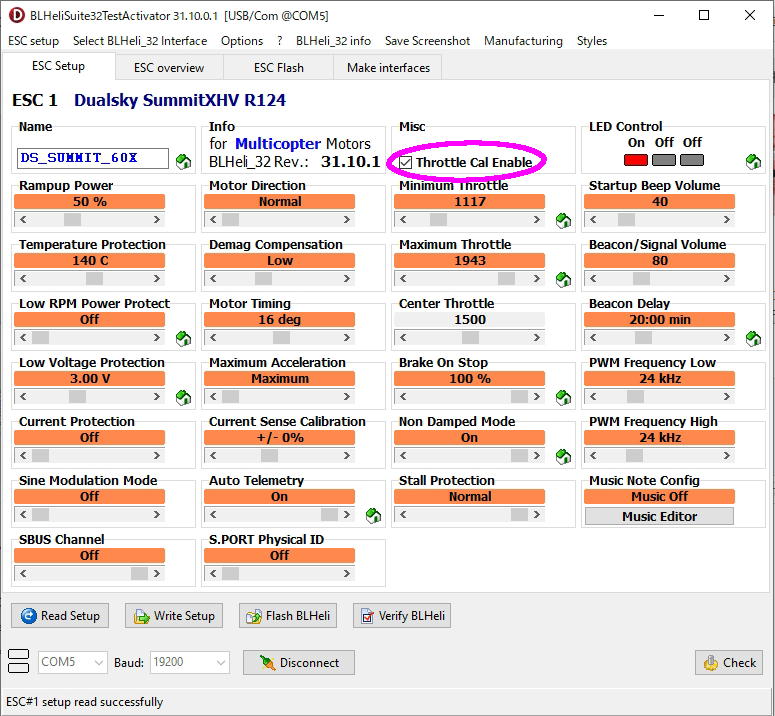Click house icon next to Low Voltage Protection
The width and height of the screenshot is (775, 716).
(183, 397)
